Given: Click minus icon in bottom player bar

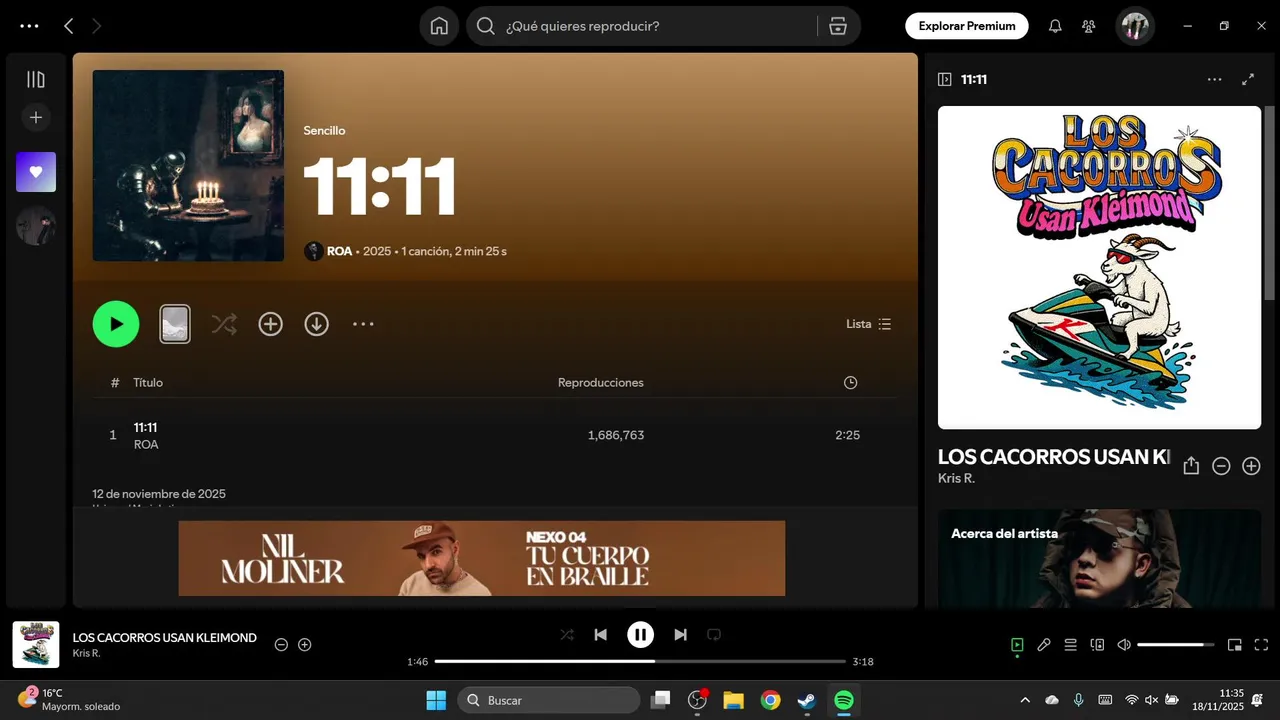Looking at the screenshot, I should coord(281,645).
